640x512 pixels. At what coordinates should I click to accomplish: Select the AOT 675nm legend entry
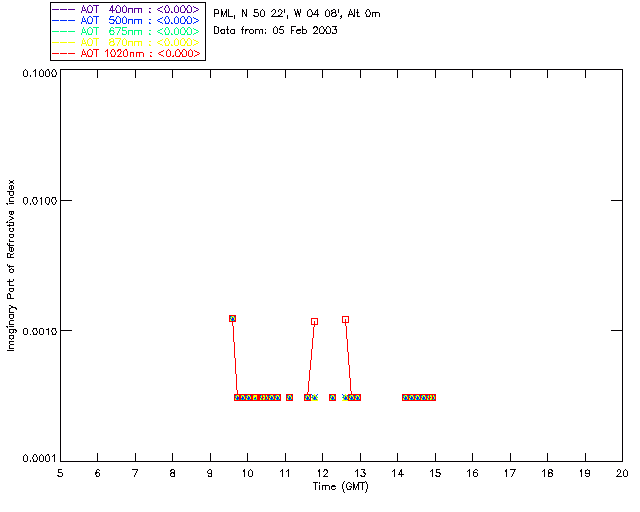coord(126,31)
